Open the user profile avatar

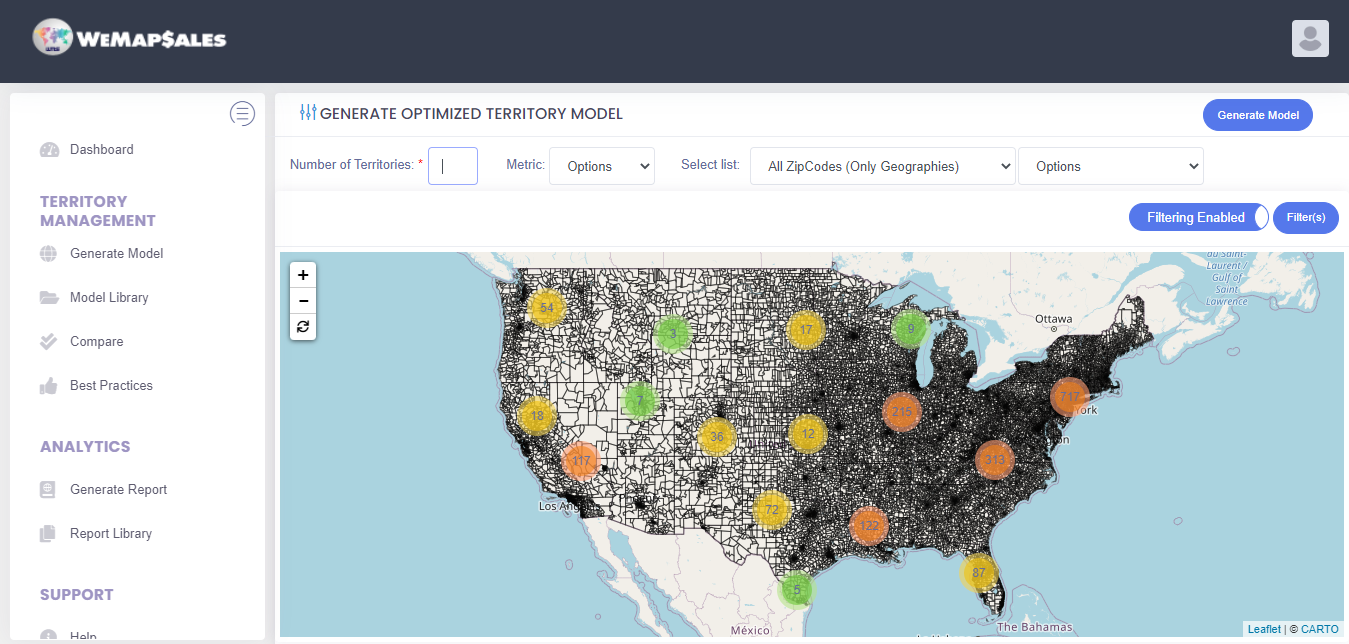[1310, 38]
